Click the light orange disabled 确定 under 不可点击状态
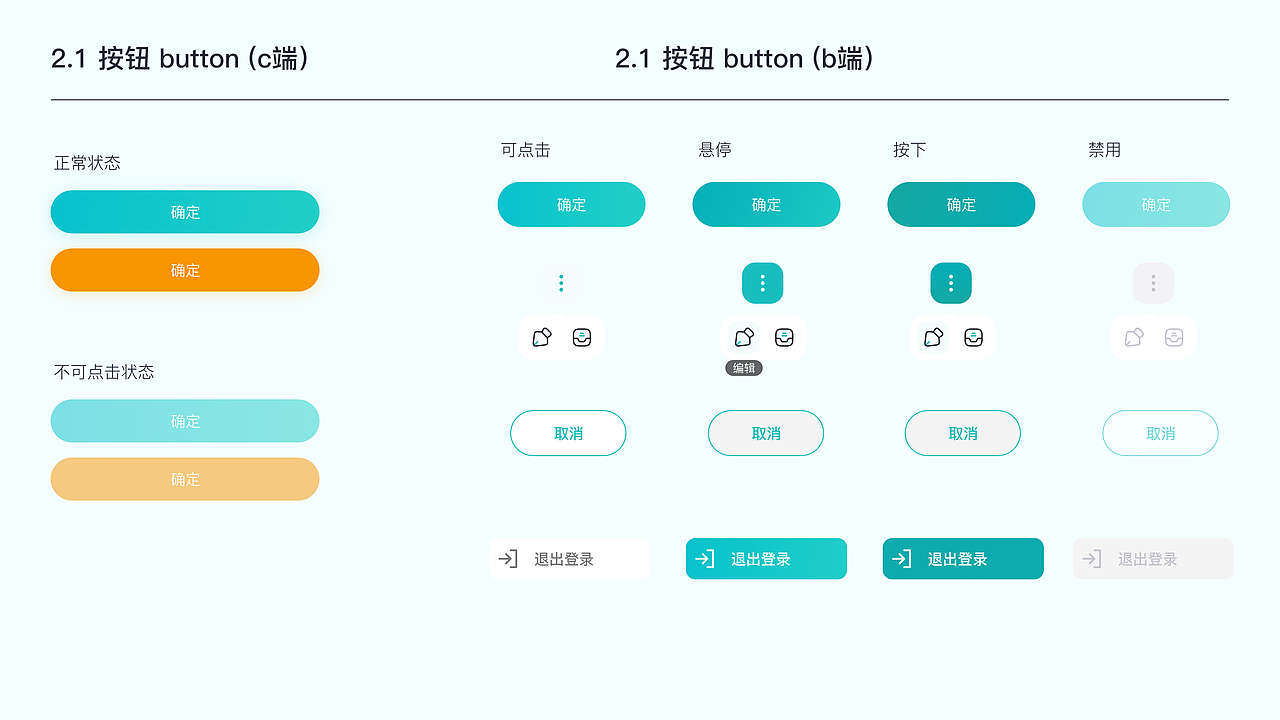1280x720 pixels. click(x=185, y=479)
